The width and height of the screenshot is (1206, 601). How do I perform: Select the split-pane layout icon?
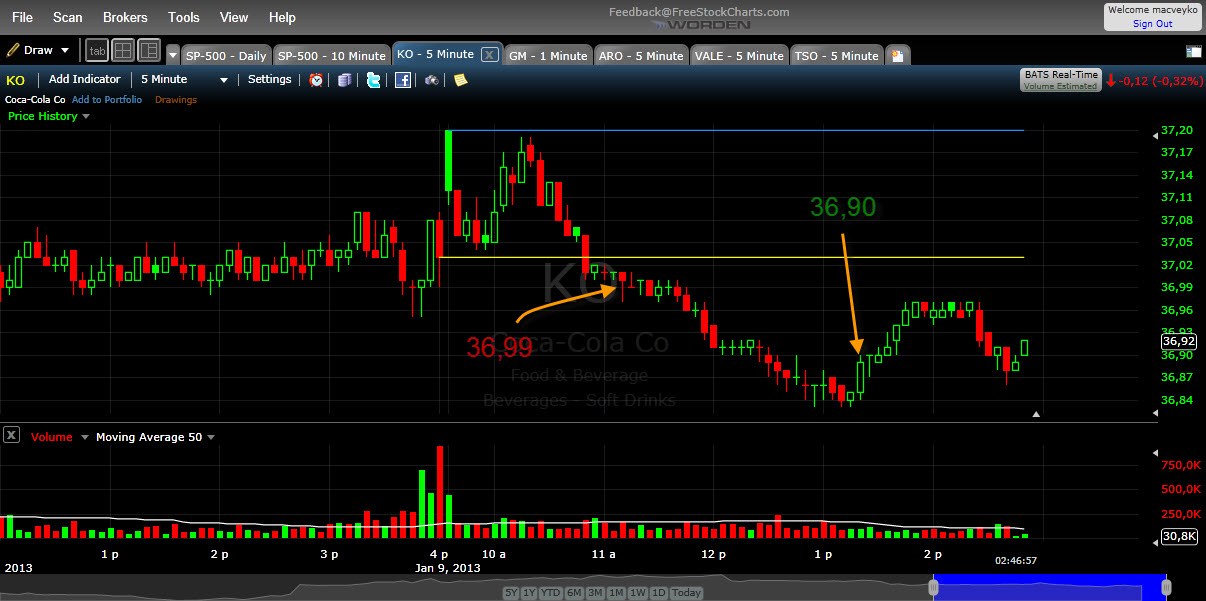[x=149, y=50]
